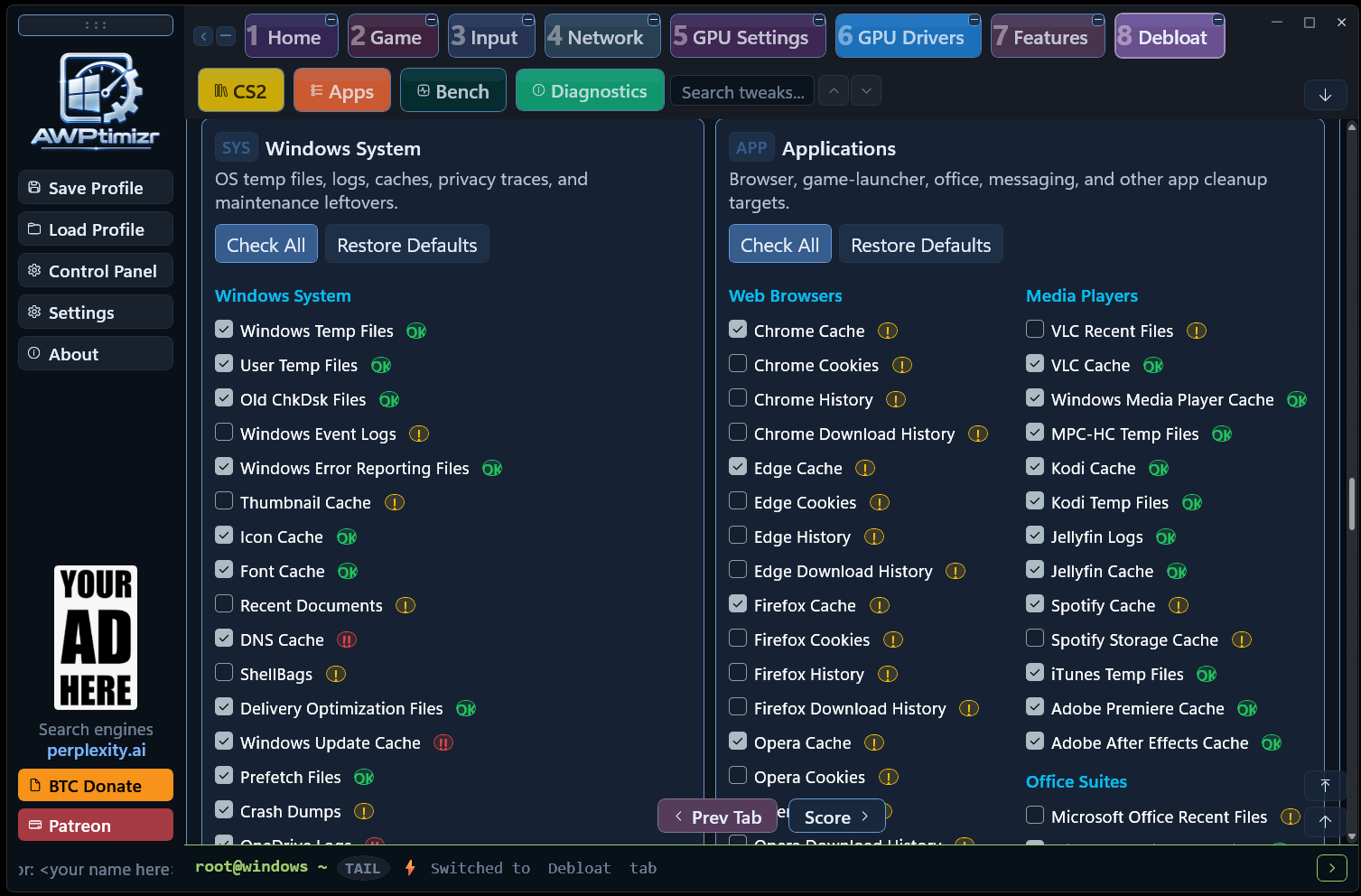Click the up chevron beside the search box
The image size is (1361, 896).
click(x=834, y=91)
